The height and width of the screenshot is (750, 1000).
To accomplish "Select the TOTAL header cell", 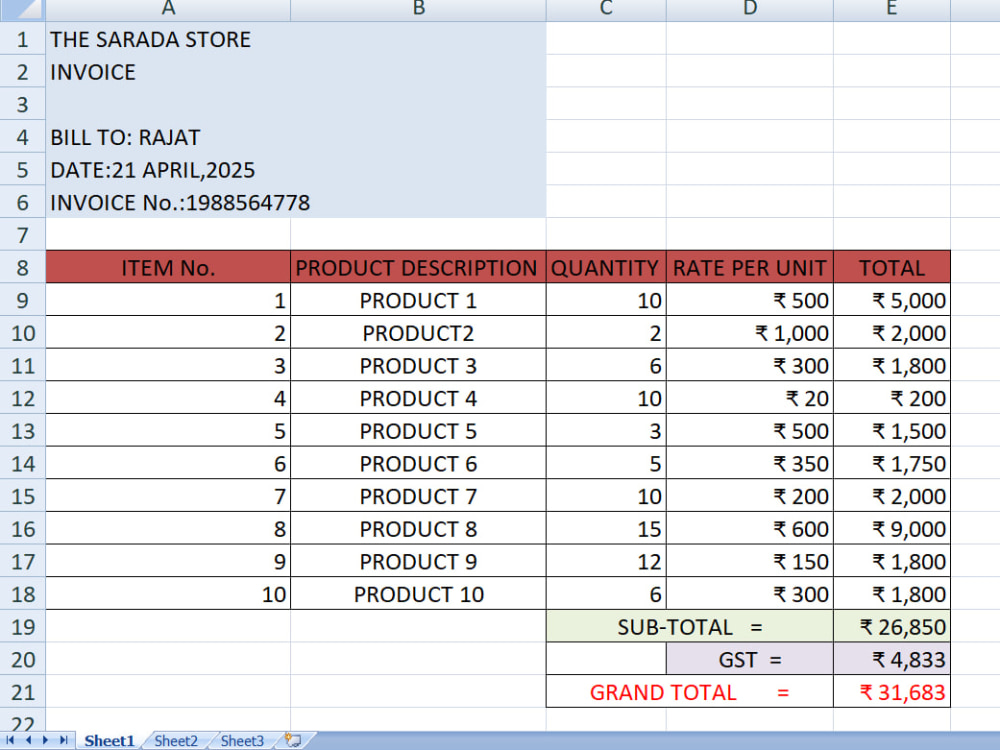I will [x=892, y=267].
